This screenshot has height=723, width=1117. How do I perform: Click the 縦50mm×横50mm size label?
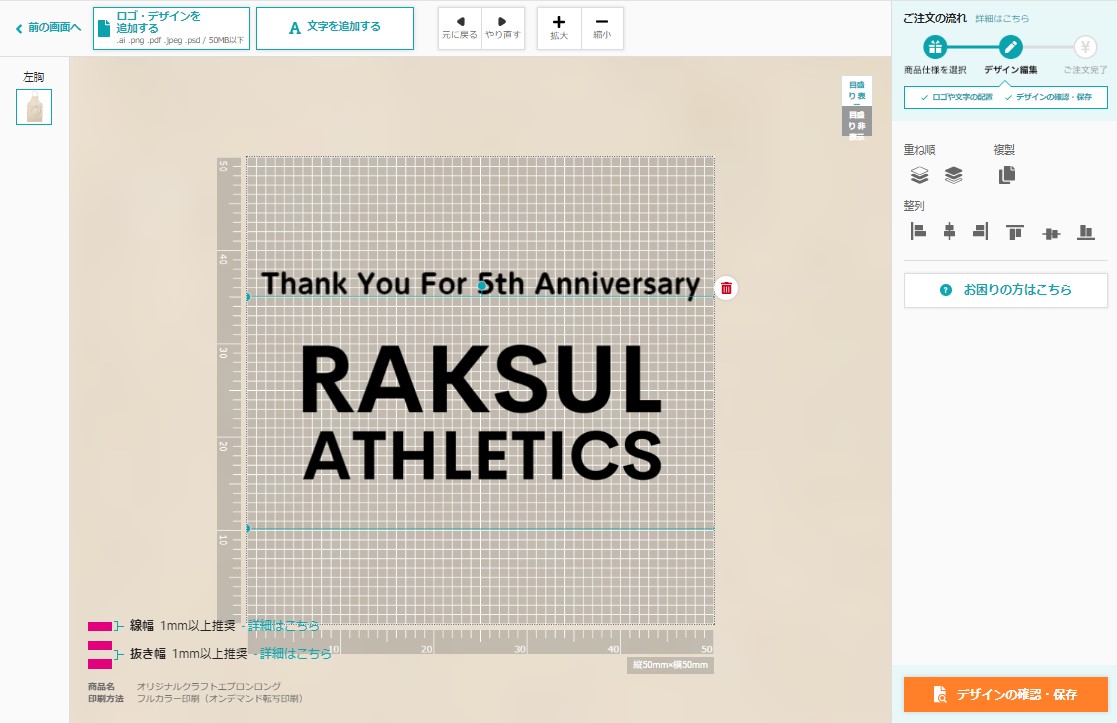[670, 665]
